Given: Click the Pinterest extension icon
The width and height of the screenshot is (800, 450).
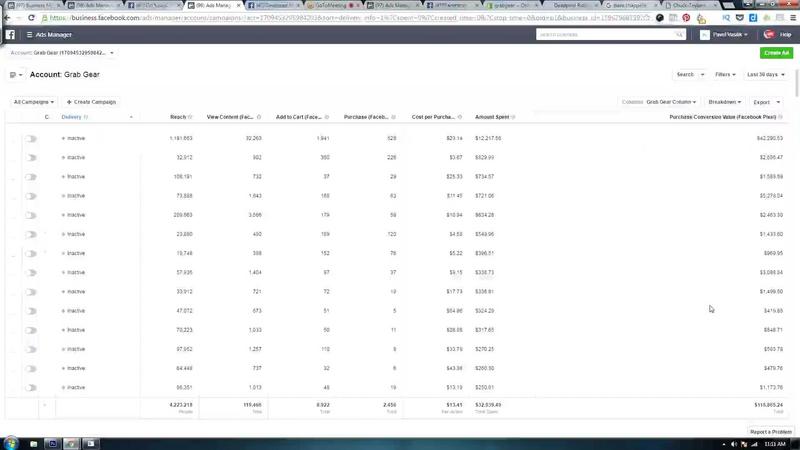Looking at the screenshot, I should coord(686,18).
